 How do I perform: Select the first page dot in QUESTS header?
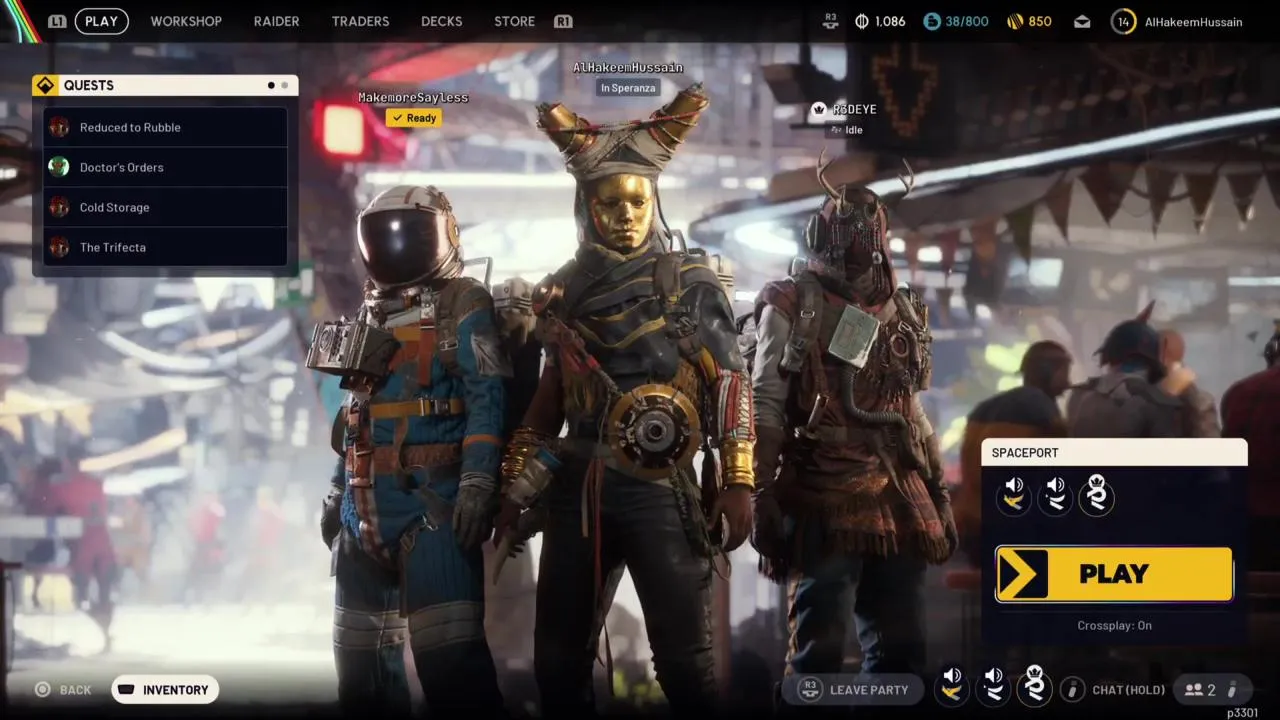coord(271,85)
